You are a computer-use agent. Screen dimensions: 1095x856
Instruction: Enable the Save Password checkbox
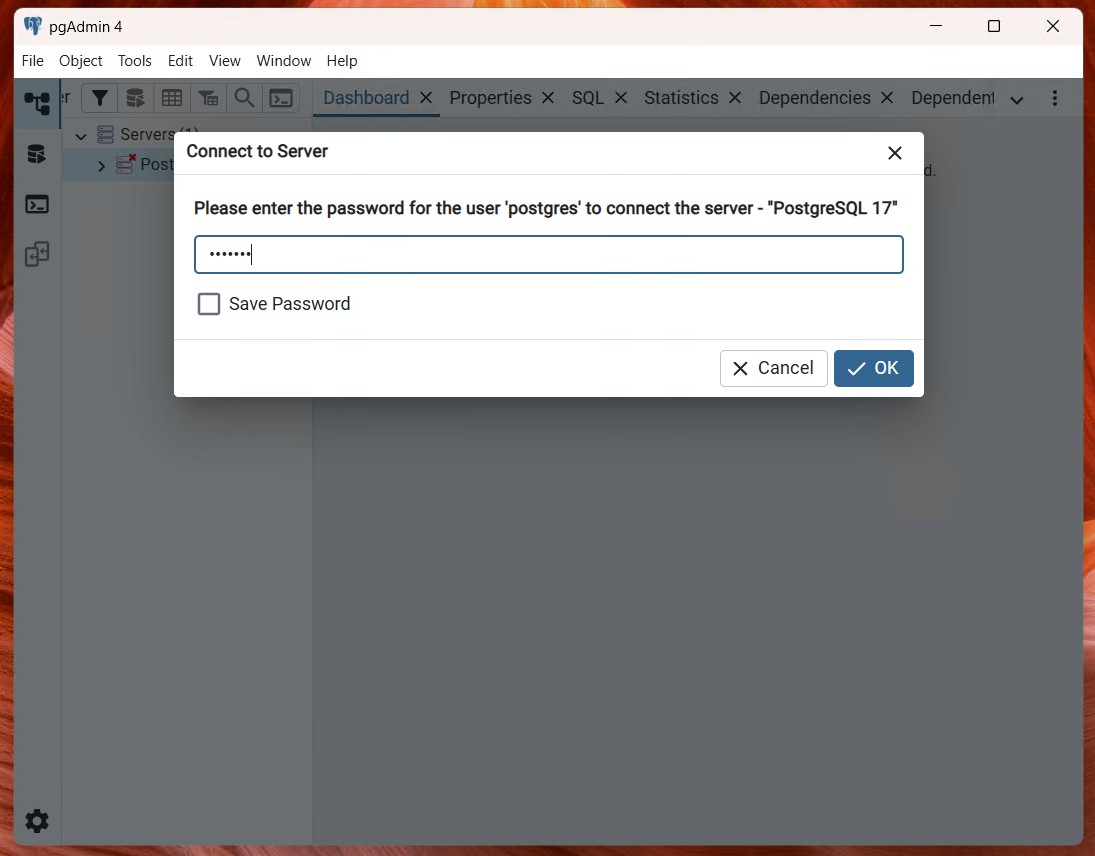tap(209, 304)
